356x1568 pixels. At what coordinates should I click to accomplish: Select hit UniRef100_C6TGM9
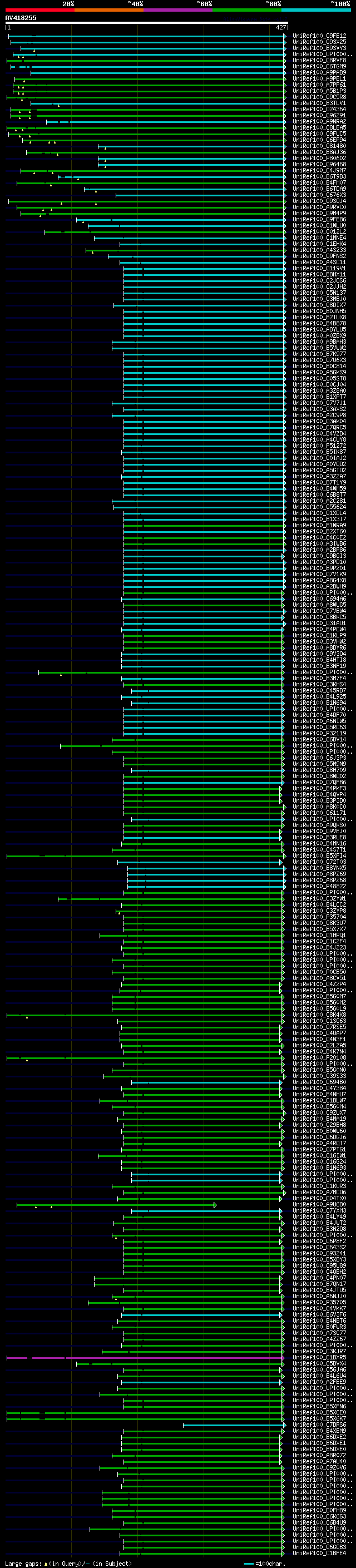click(x=319, y=66)
